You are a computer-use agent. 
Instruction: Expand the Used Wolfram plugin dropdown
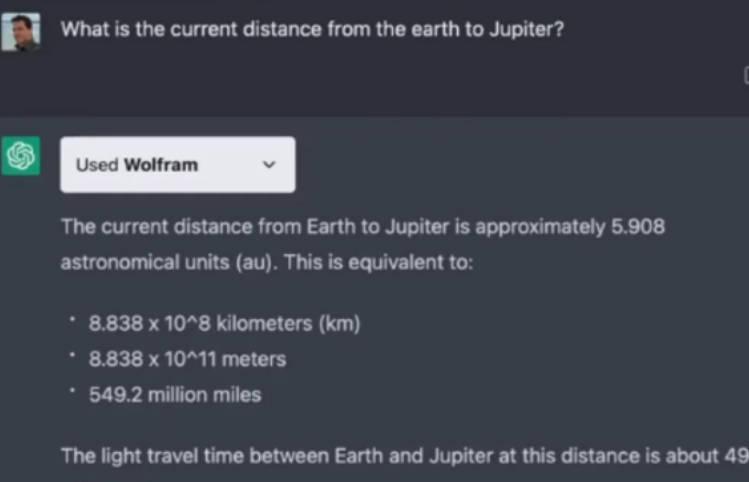(x=177, y=165)
